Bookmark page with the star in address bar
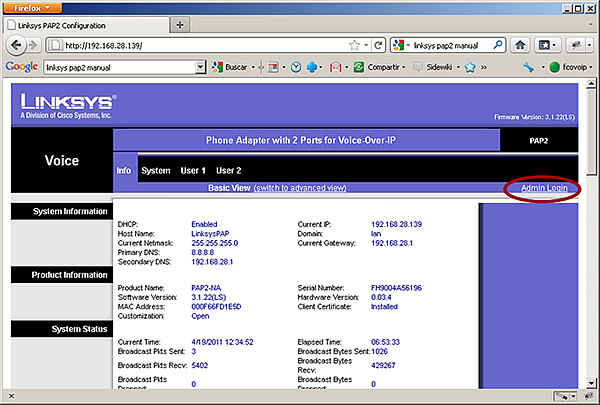Screen dimensions: 600x405 (354, 45)
